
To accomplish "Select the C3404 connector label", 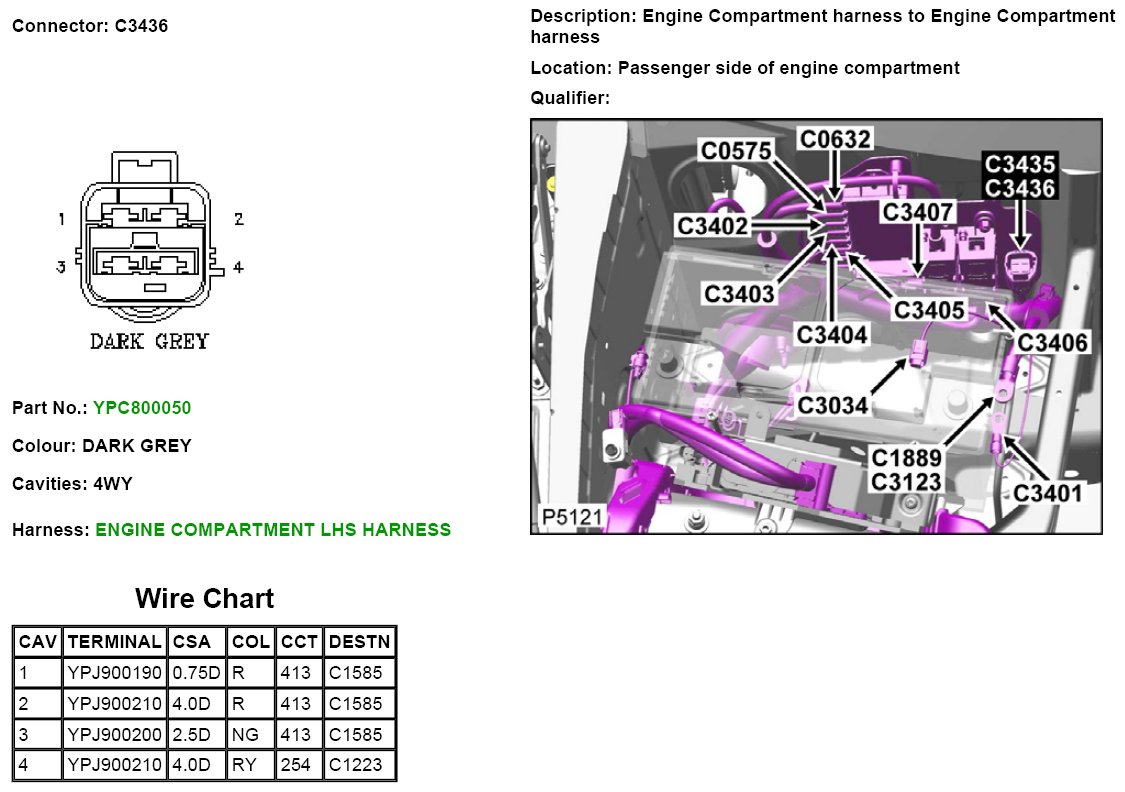I will coord(833,333).
